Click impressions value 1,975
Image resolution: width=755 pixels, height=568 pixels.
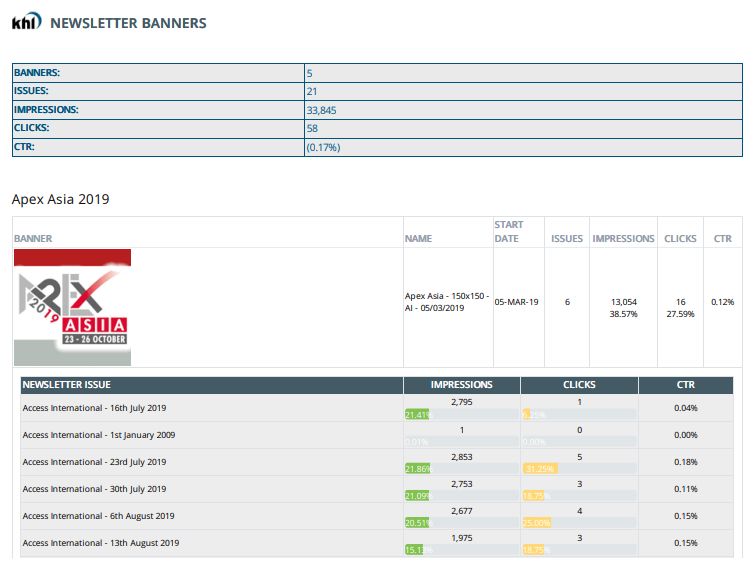coord(461,538)
